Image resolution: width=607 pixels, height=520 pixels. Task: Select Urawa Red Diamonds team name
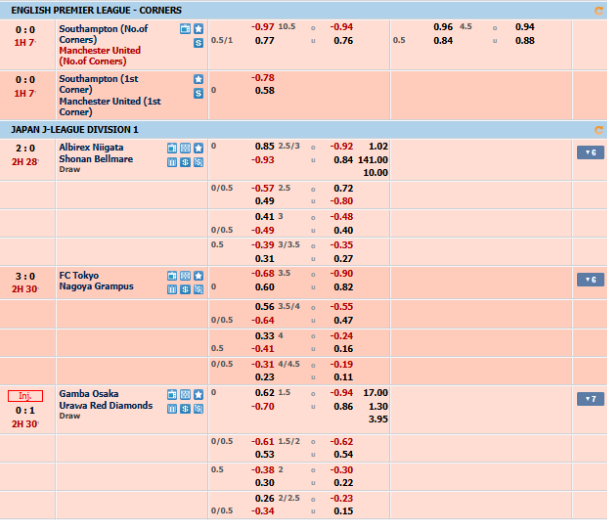point(106,405)
